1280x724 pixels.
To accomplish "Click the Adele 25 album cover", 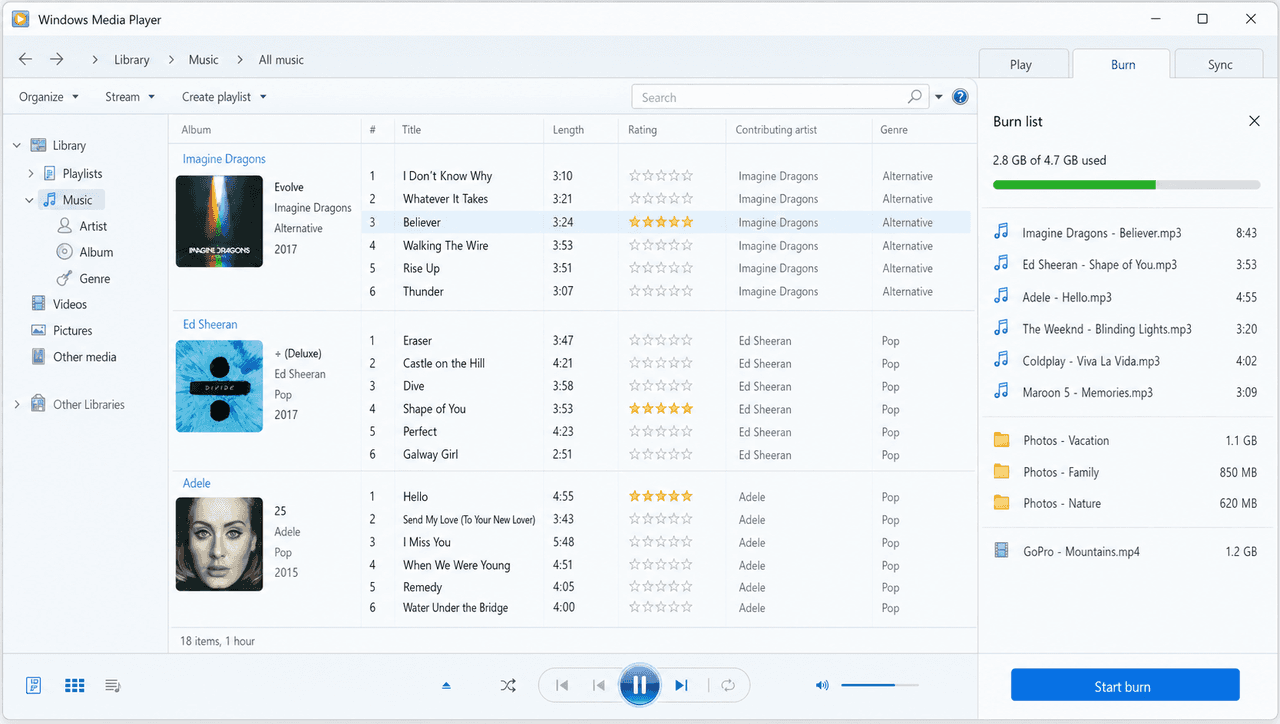I will pos(219,544).
